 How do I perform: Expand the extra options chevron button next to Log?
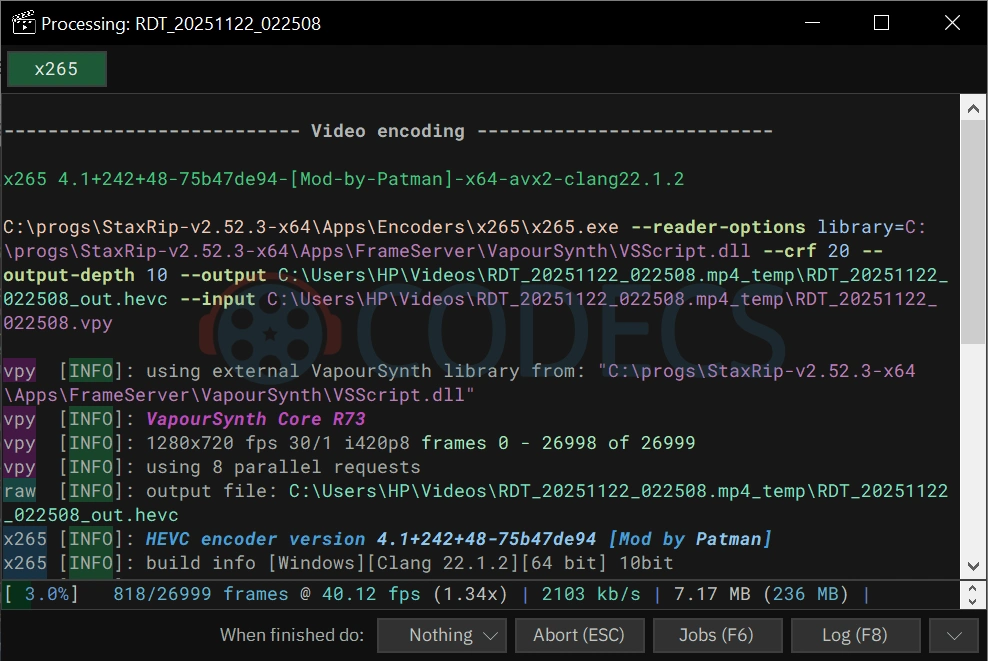coord(955,635)
